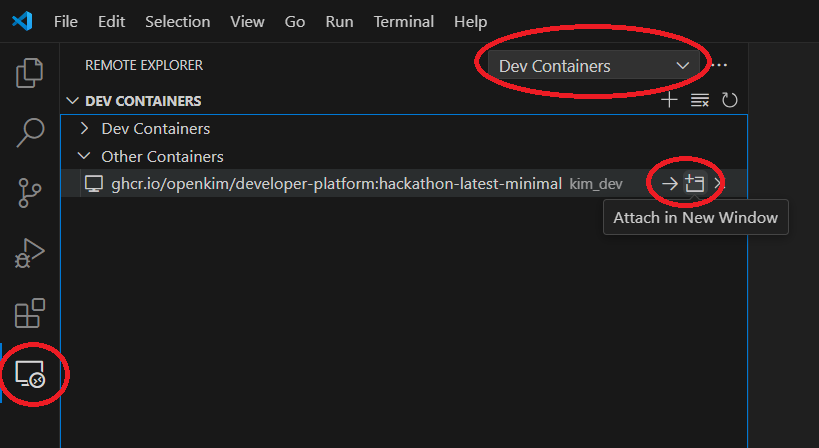Expand the Dev Containers tree node
Screen dimensions: 819x448
click(85, 128)
